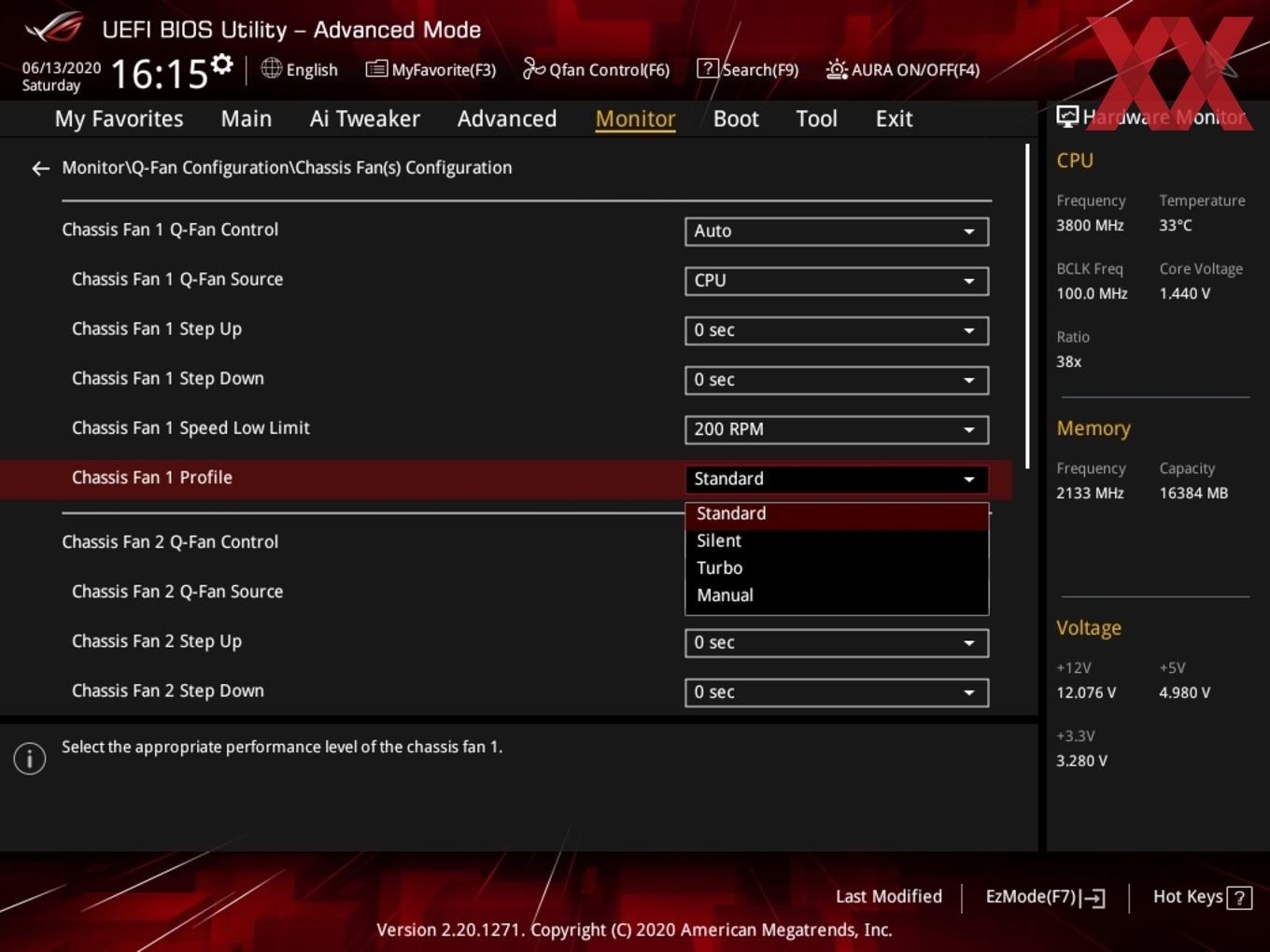Screen dimensions: 1270x952
Task: Open Search(F9)
Action: pos(748,69)
